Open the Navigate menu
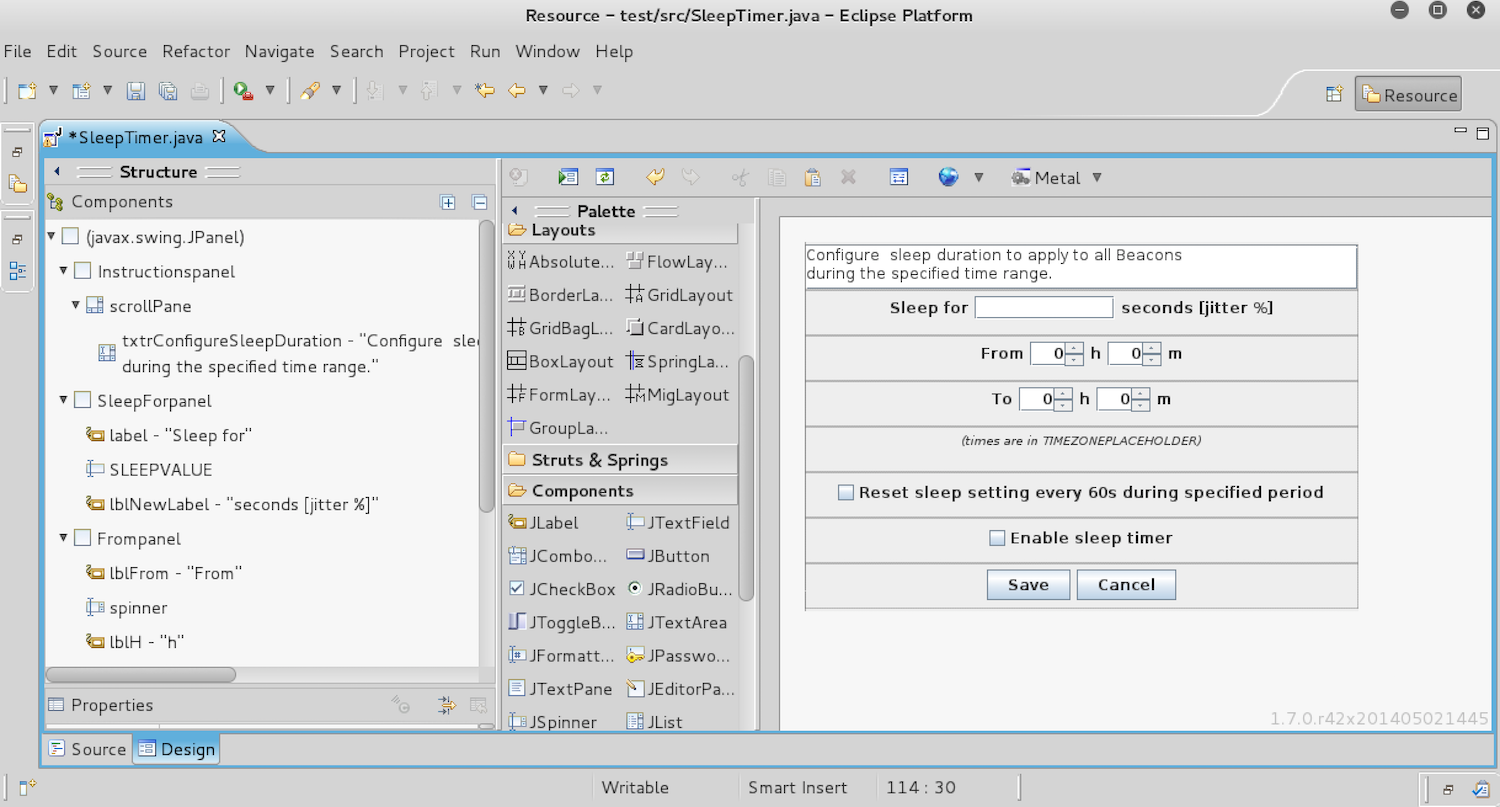 pyautogui.click(x=279, y=51)
